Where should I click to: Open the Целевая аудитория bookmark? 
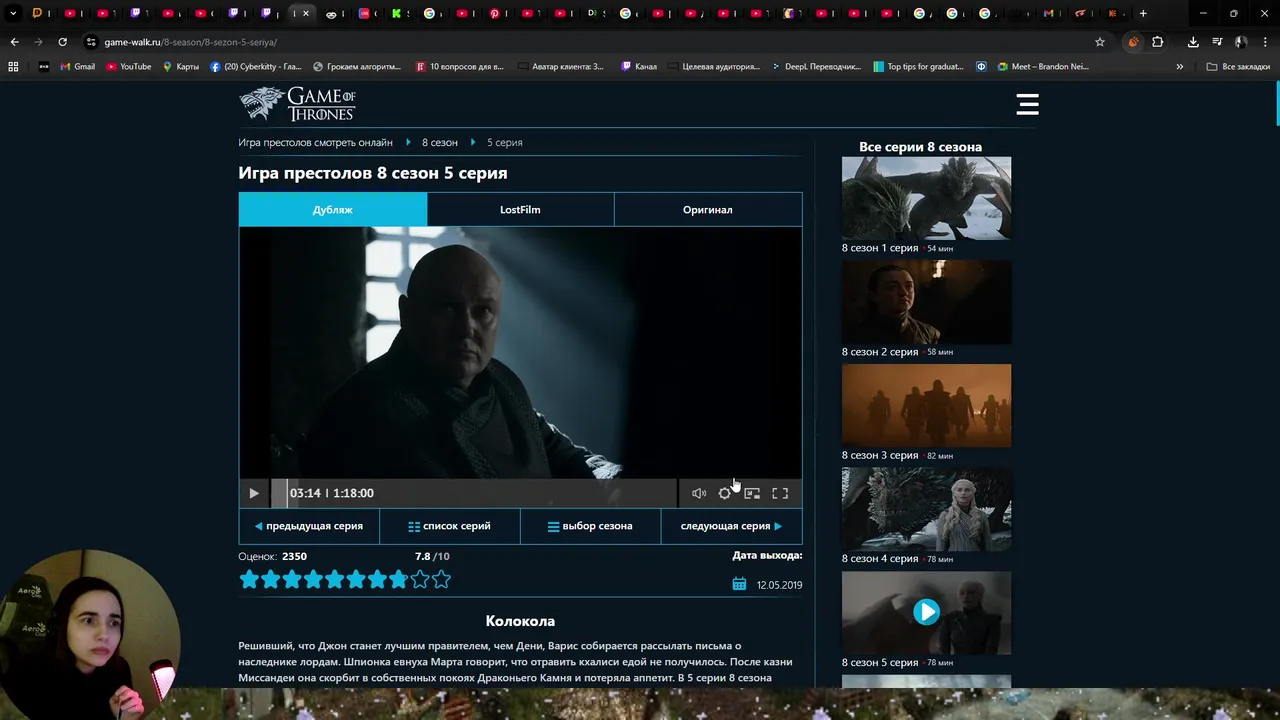point(713,67)
